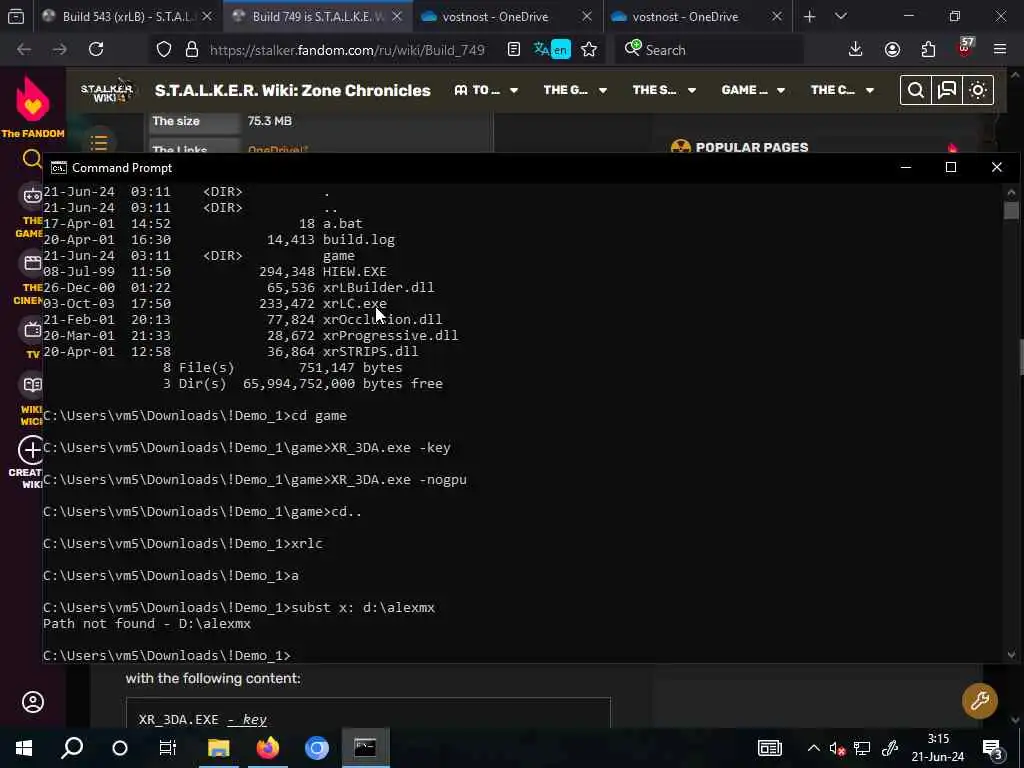Open Windows taskbar search magnifier
Viewport: 1024px width, 768px height.
point(72,748)
